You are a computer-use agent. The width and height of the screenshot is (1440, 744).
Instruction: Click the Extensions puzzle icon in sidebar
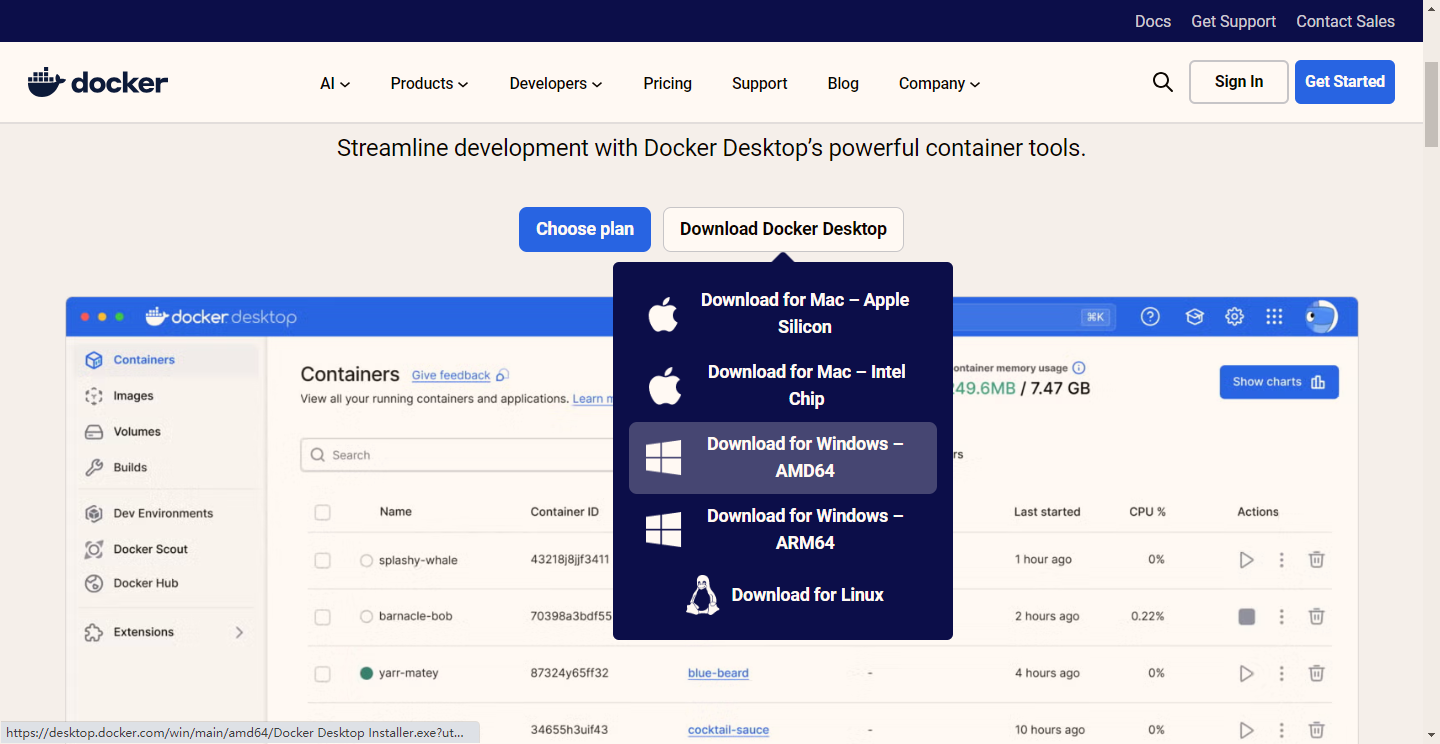tap(94, 632)
